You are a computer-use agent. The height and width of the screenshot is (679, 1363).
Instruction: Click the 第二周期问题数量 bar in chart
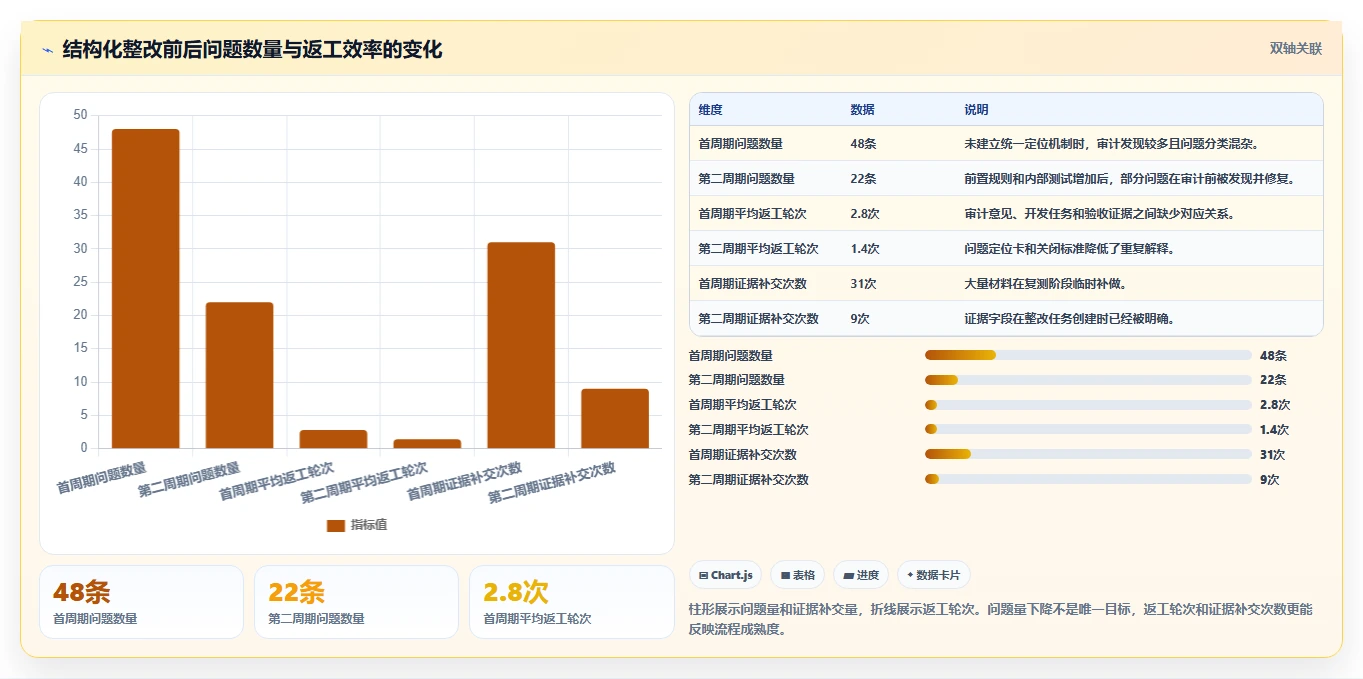(240, 375)
